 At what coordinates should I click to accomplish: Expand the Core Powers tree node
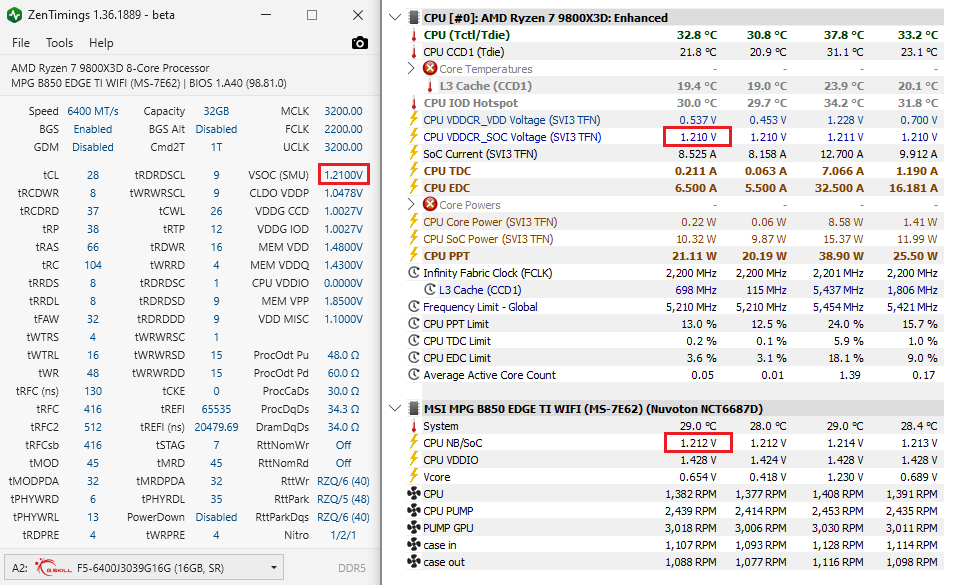coord(411,205)
